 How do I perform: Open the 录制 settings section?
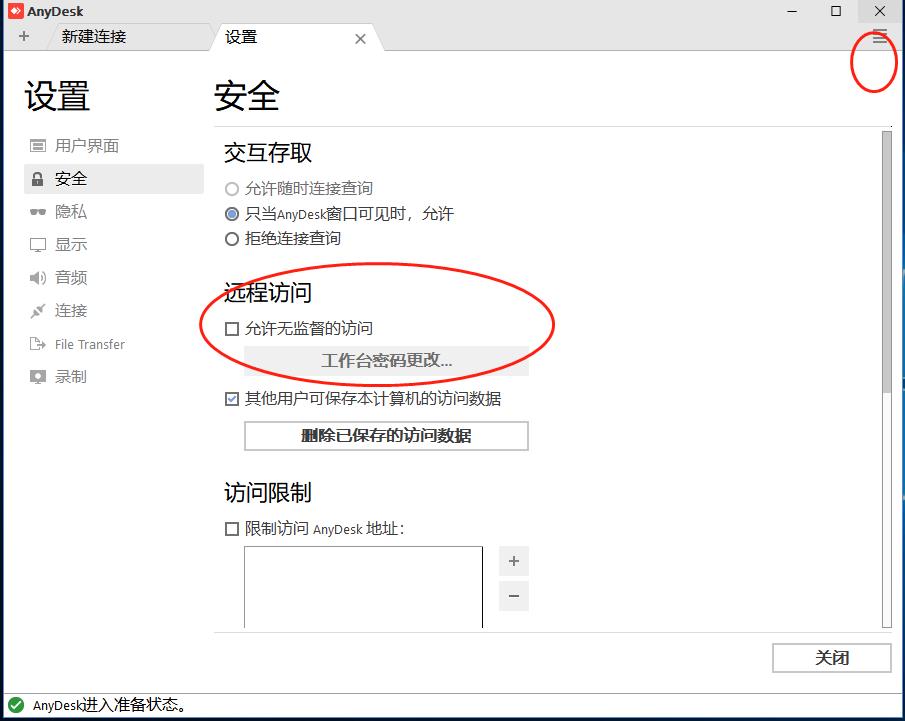[x=114, y=376]
